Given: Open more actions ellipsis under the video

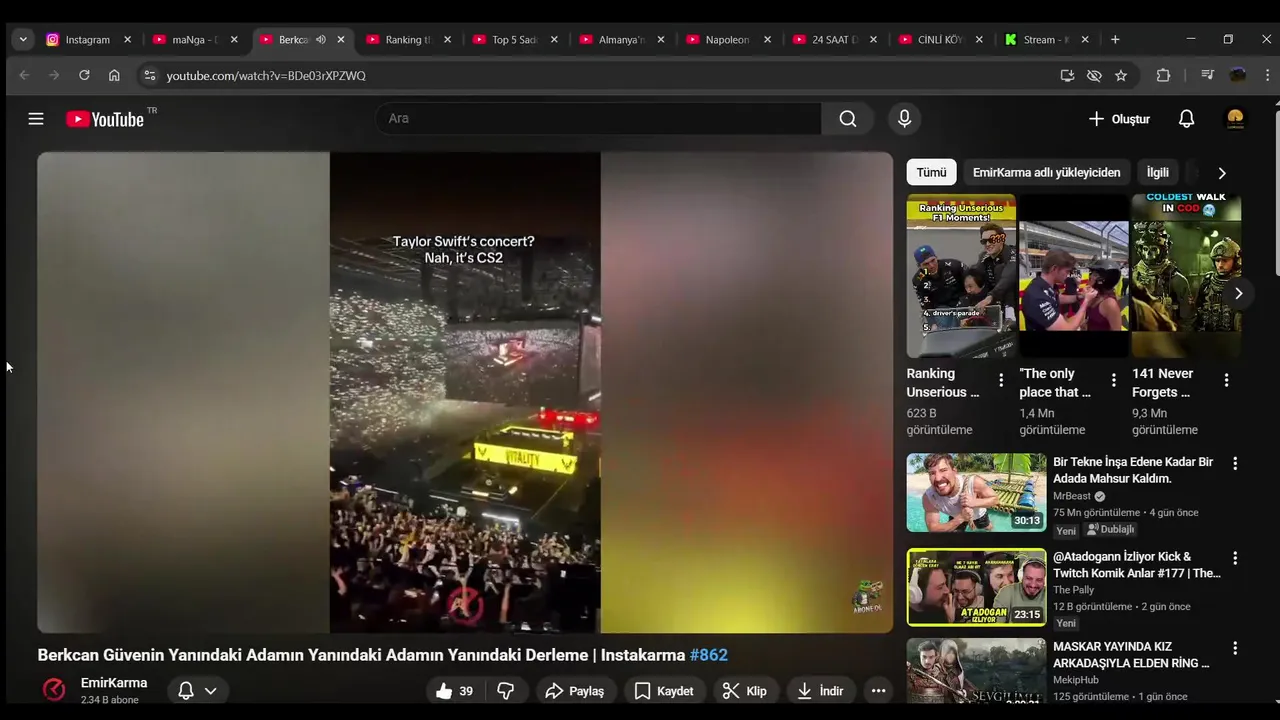Looking at the screenshot, I should click(x=878, y=691).
